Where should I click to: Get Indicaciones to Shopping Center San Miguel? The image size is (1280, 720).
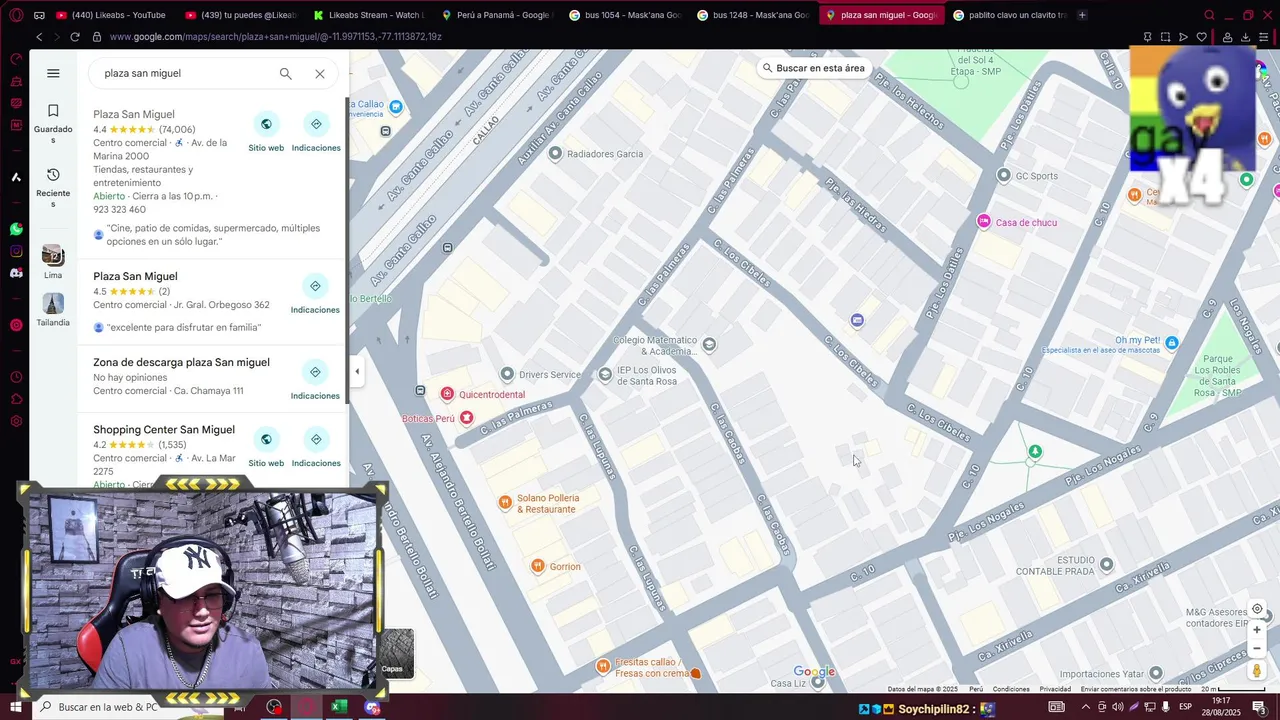coord(316,447)
